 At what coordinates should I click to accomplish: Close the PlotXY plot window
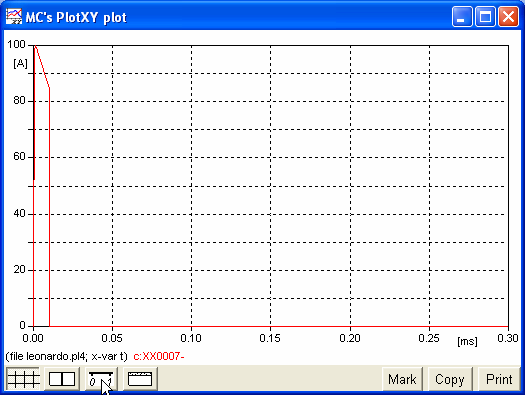(x=508, y=16)
